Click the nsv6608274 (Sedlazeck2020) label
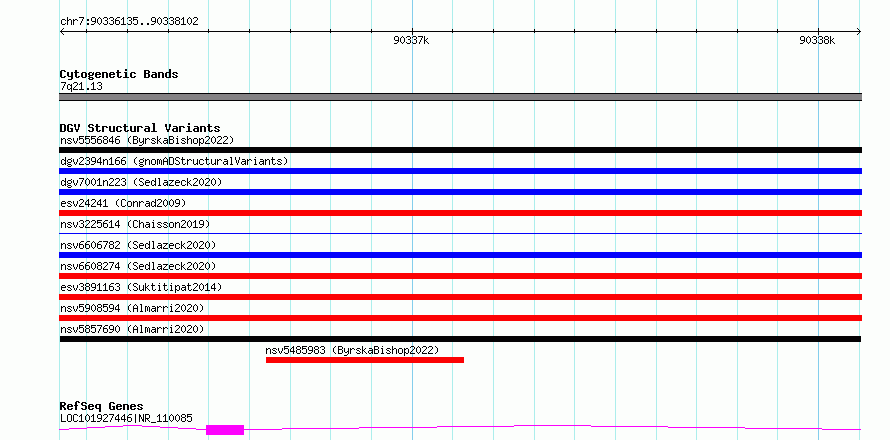Viewport: 890px width, 440px height. [x=138, y=266]
